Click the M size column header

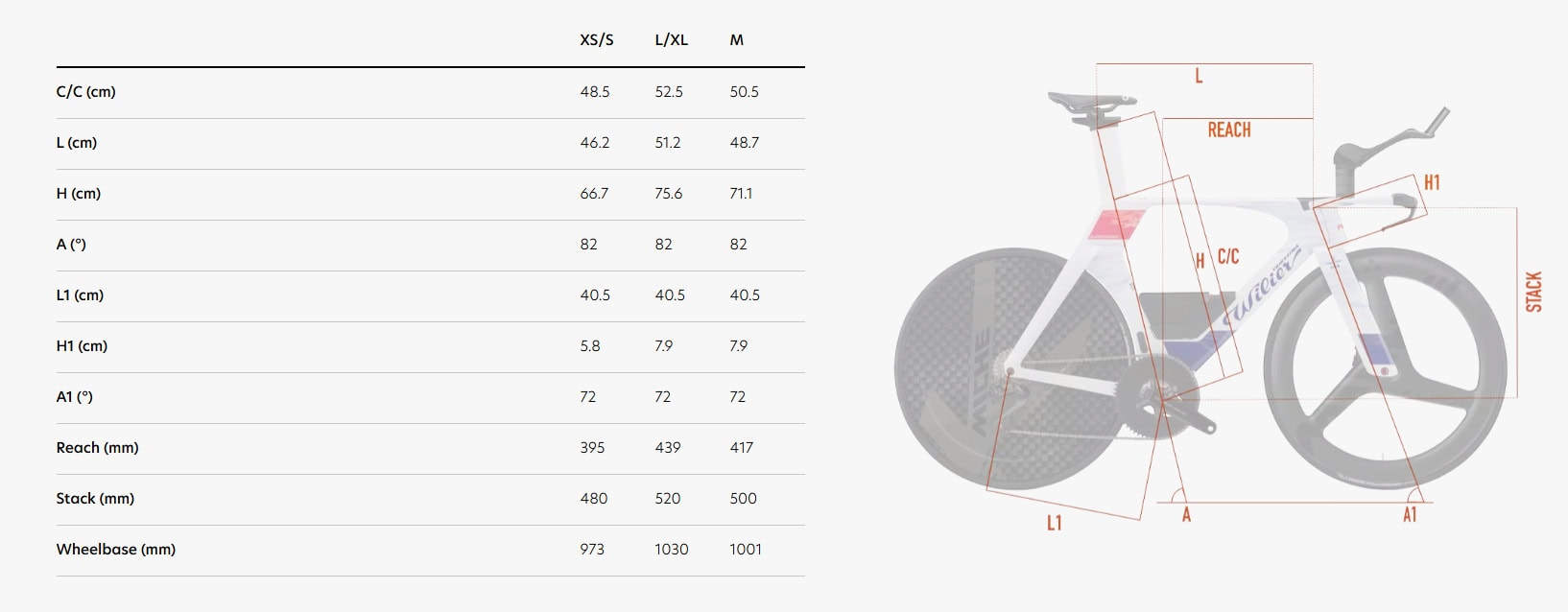click(736, 40)
